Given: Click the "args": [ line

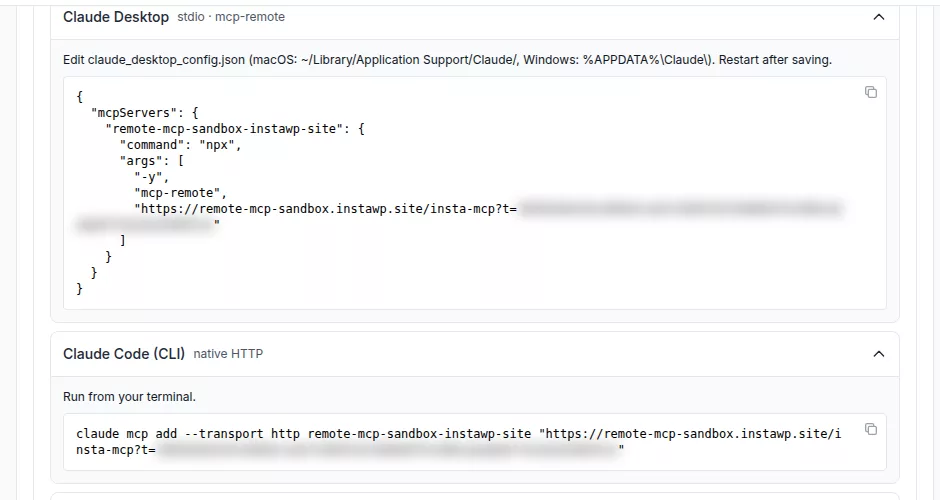Looking at the screenshot, I should (x=151, y=161).
